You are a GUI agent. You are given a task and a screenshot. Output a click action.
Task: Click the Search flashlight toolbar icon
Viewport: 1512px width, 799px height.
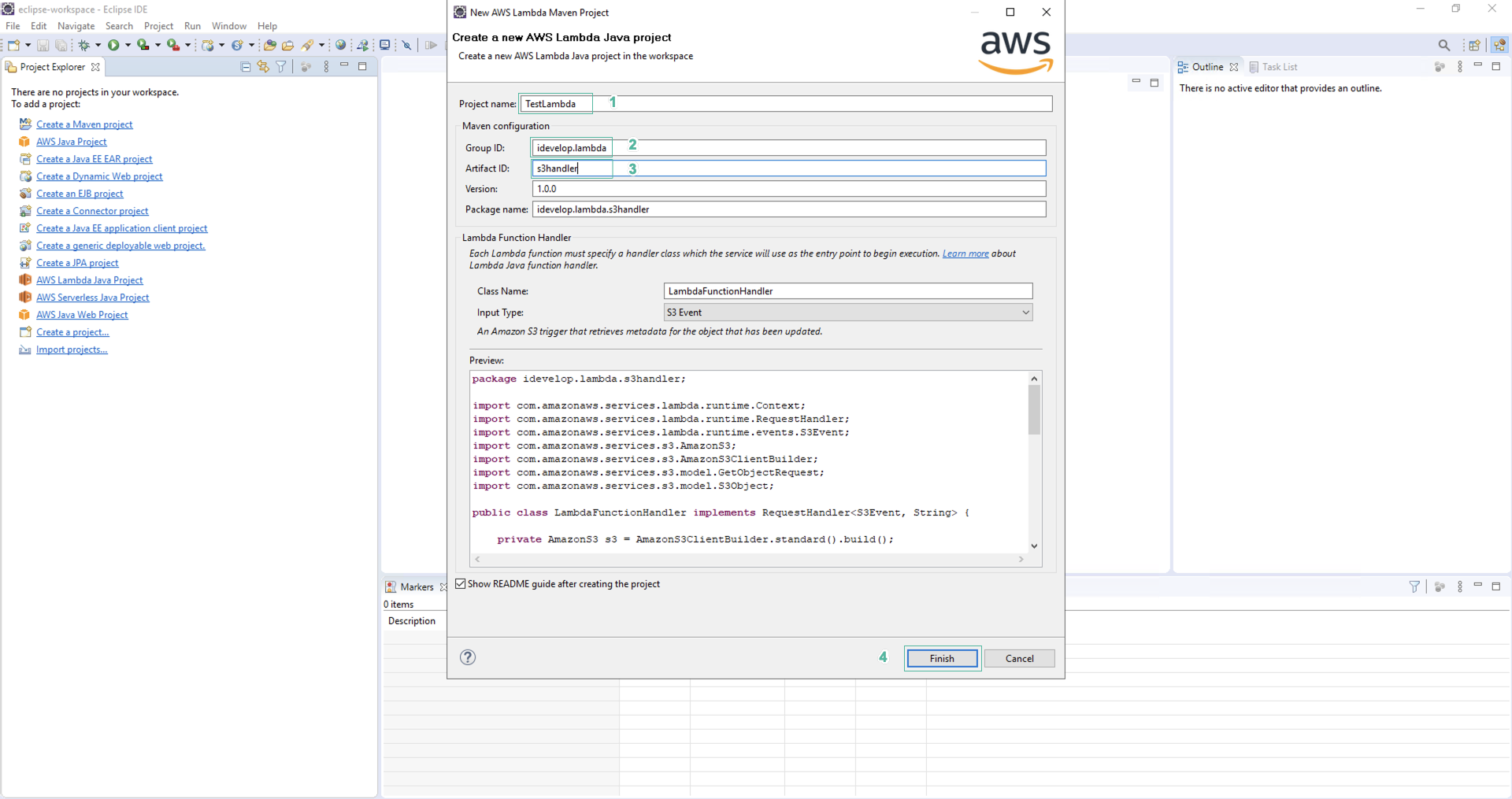307,46
